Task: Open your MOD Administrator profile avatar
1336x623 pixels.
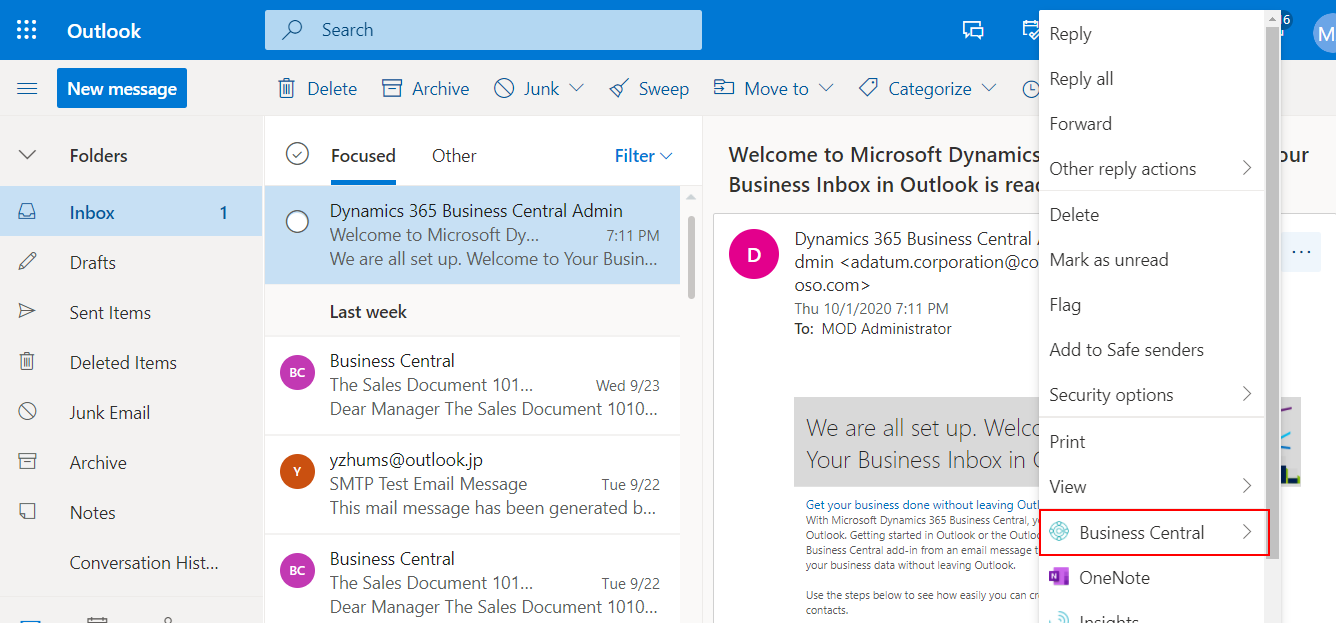Action: pos(1325,34)
